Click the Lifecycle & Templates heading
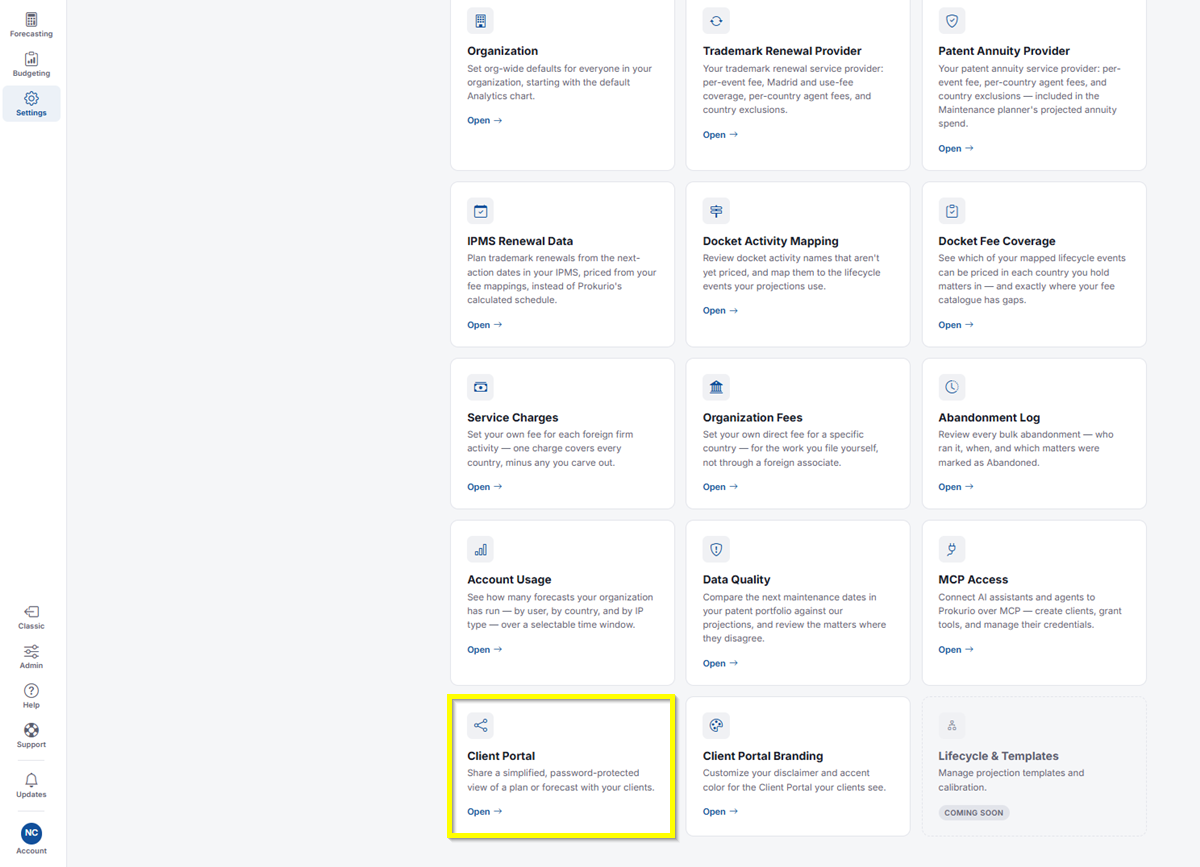Image resolution: width=1200 pixels, height=867 pixels. [998, 756]
